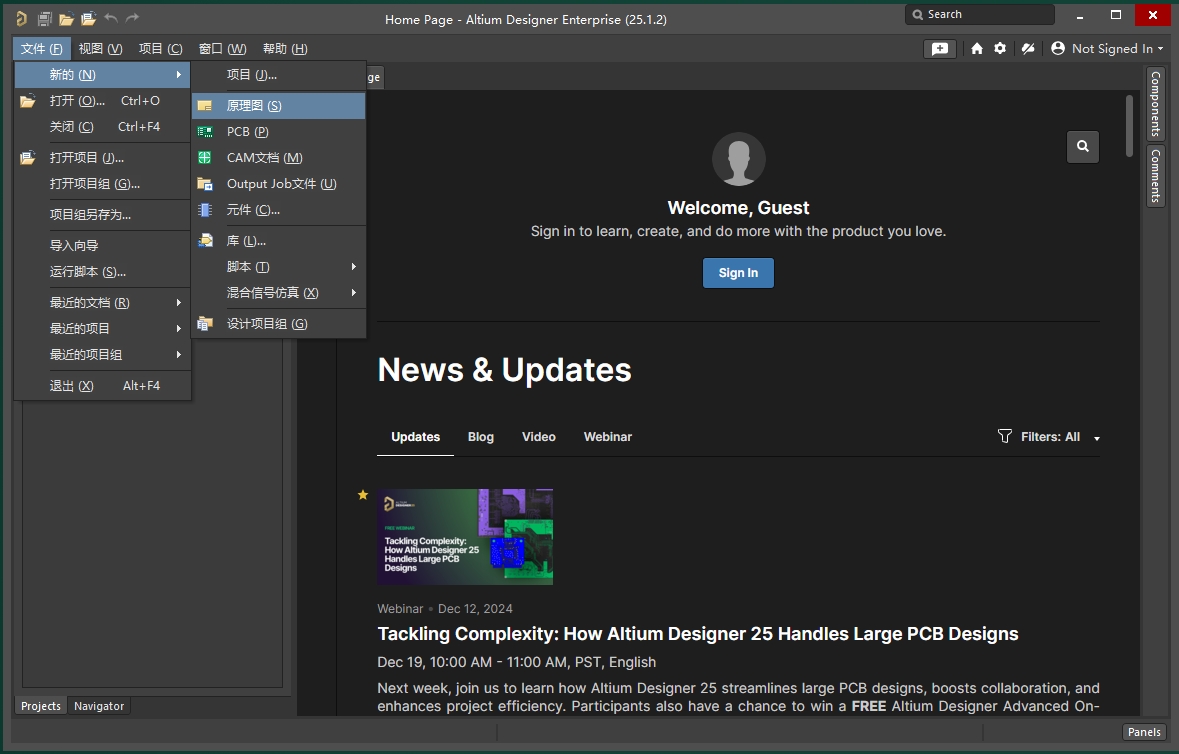The image size is (1179, 754).
Task: Select 打开项目组 (G)... entry
Action: pos(102,184)
